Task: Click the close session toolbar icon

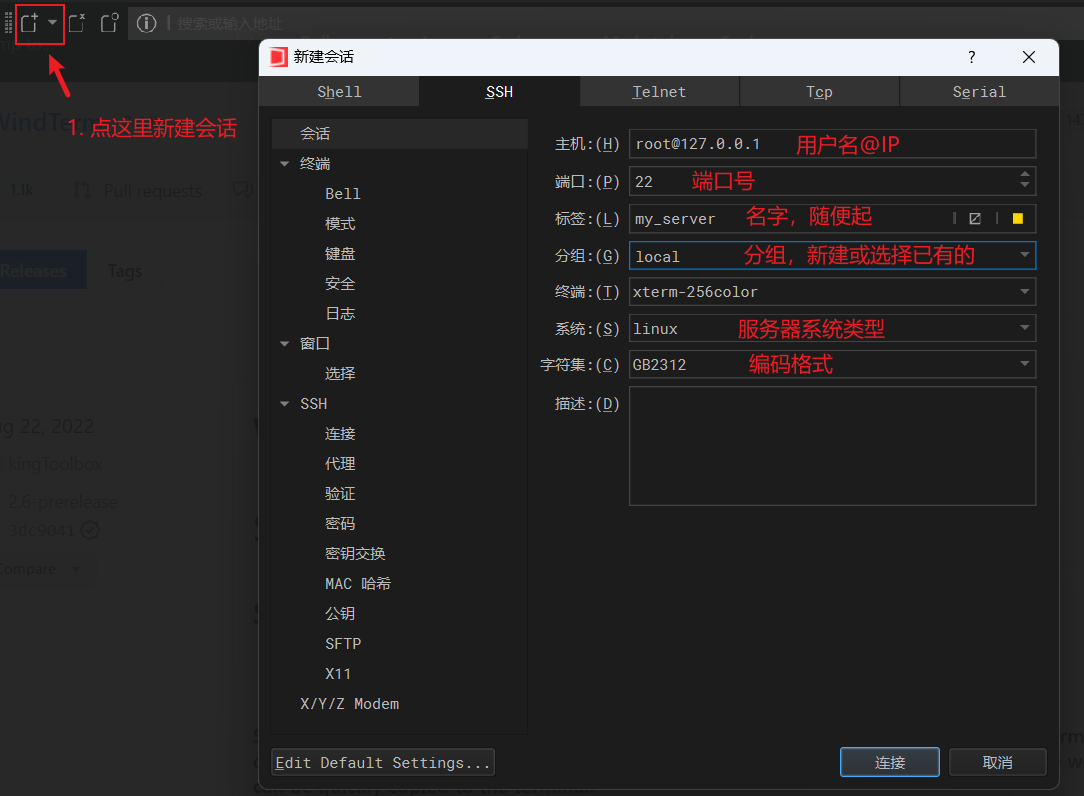Action: pyautogui.click(x=77, y=23)
